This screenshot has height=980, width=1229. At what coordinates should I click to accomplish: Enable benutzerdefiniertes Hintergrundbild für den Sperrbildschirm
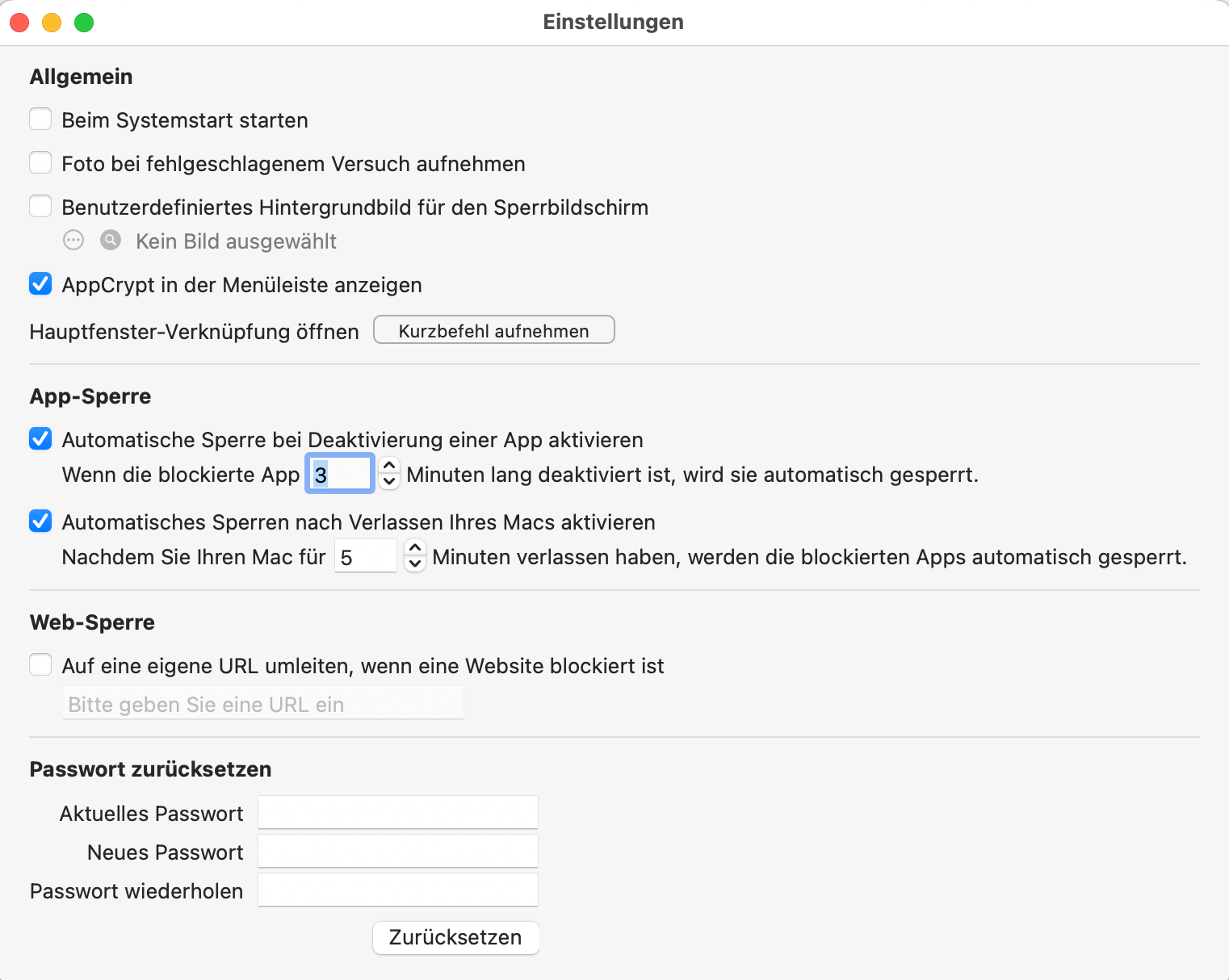point(40,206)
